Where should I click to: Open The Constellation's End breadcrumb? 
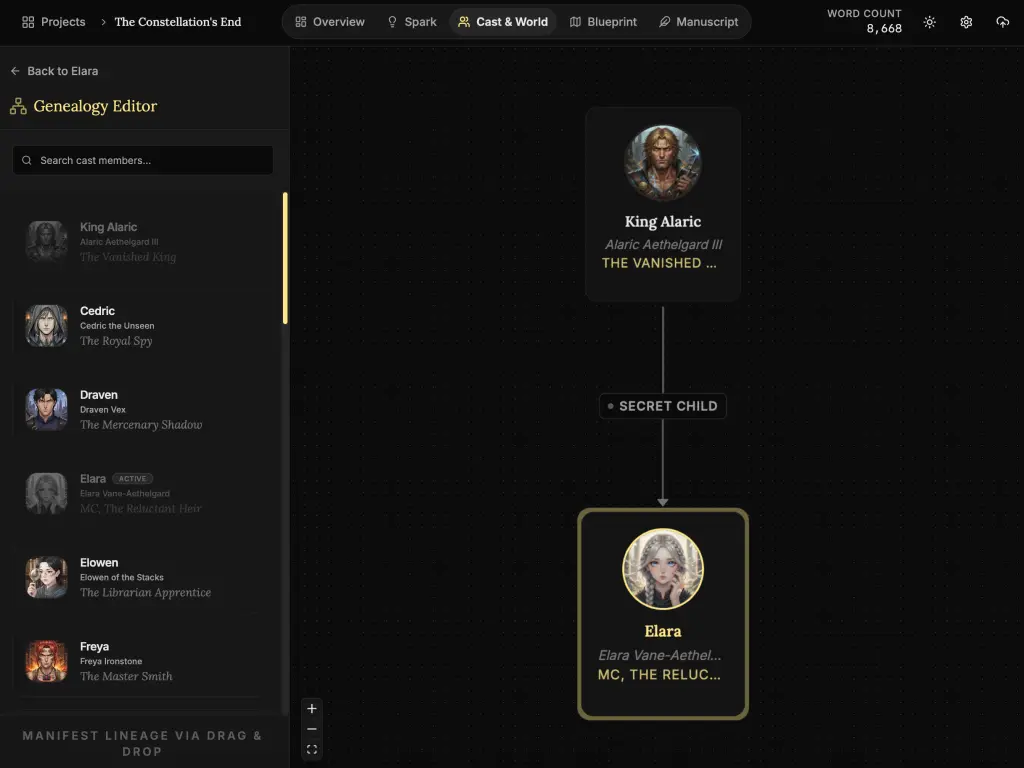pos(178,22)
